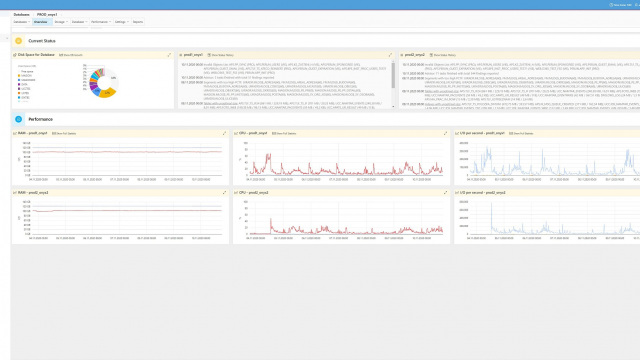Expand the Disk Space for Database panel
640x360 pixels.
coord(169,55)
